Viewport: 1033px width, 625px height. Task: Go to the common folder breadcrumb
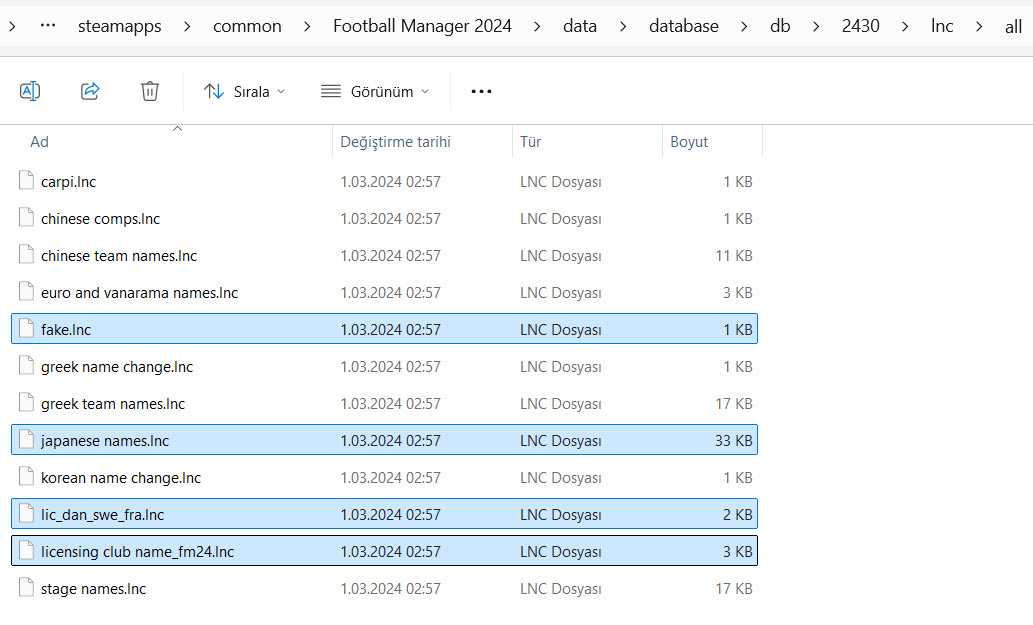pos(246,26)
